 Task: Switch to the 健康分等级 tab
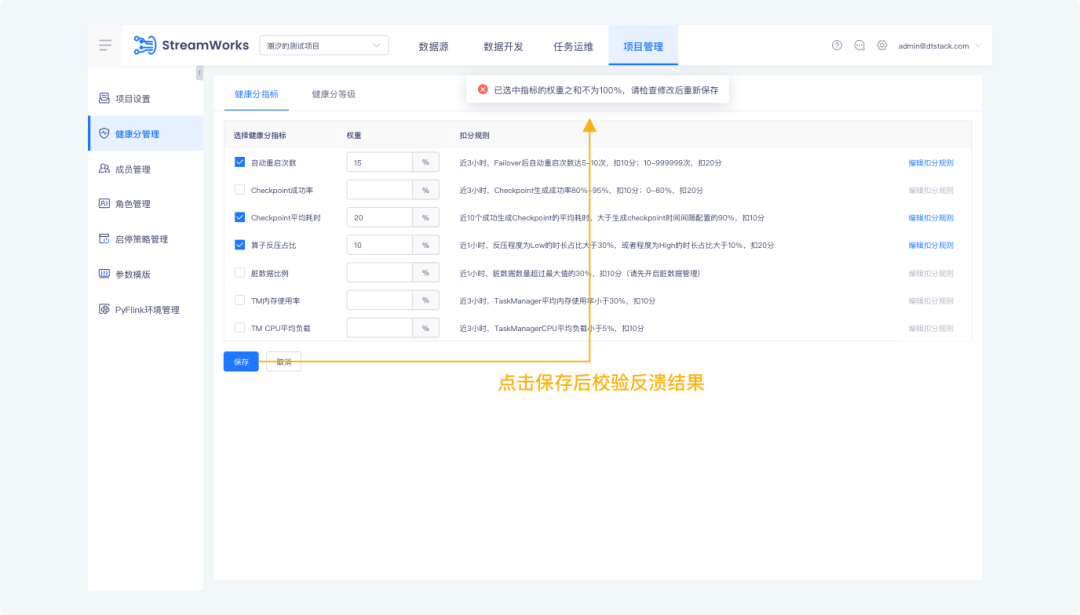point(333,94)
